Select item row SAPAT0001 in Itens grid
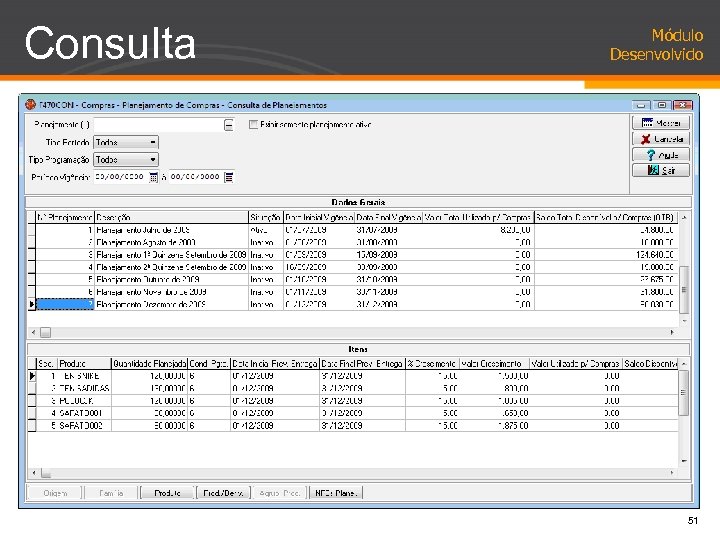Screen dimensions: 720x540 click(x=353, y=413)
